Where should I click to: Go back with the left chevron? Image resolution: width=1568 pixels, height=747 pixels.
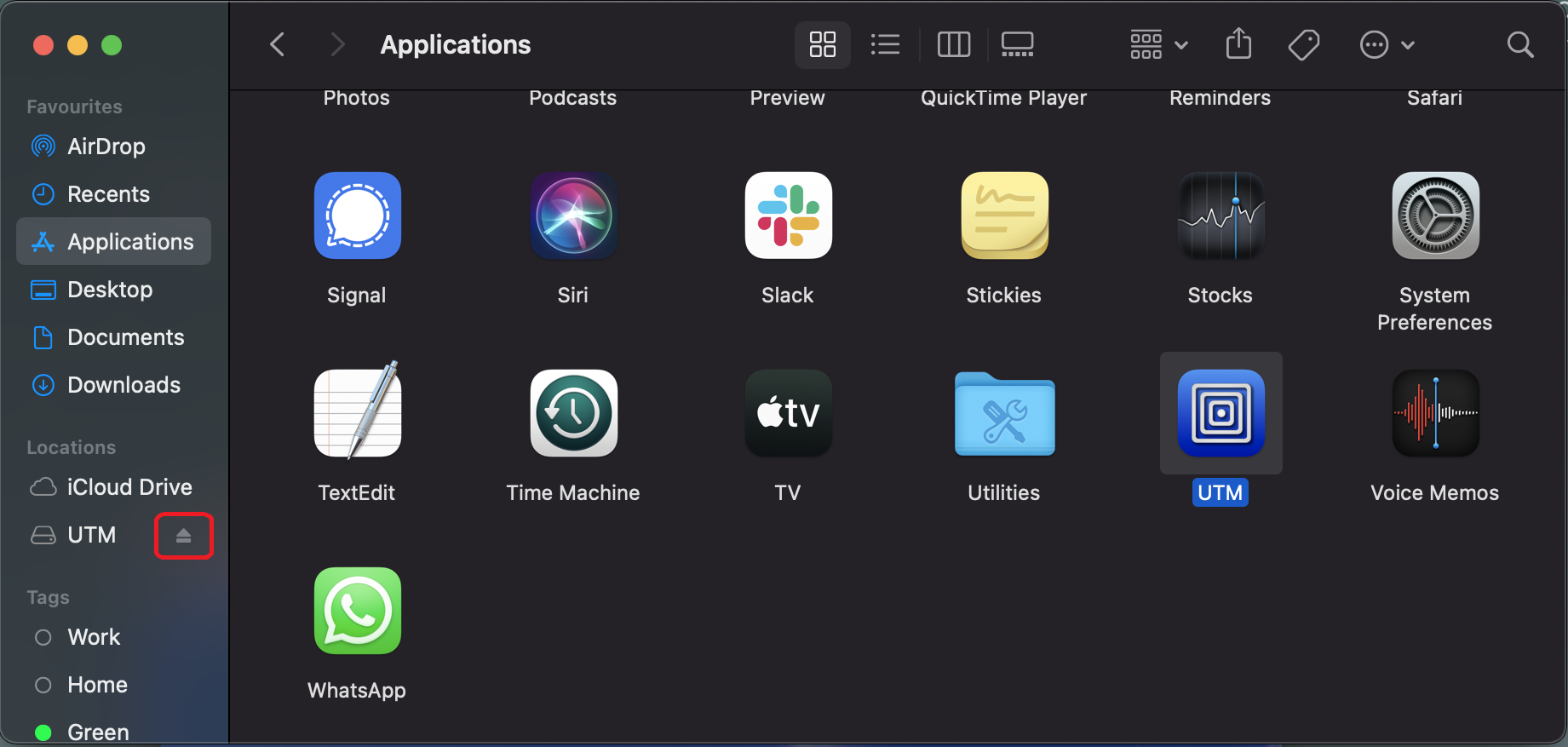[277, 44]
